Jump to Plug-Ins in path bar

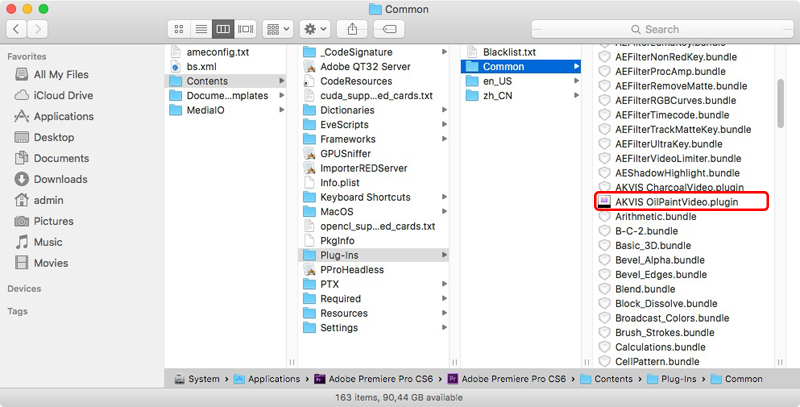[672, 379]
